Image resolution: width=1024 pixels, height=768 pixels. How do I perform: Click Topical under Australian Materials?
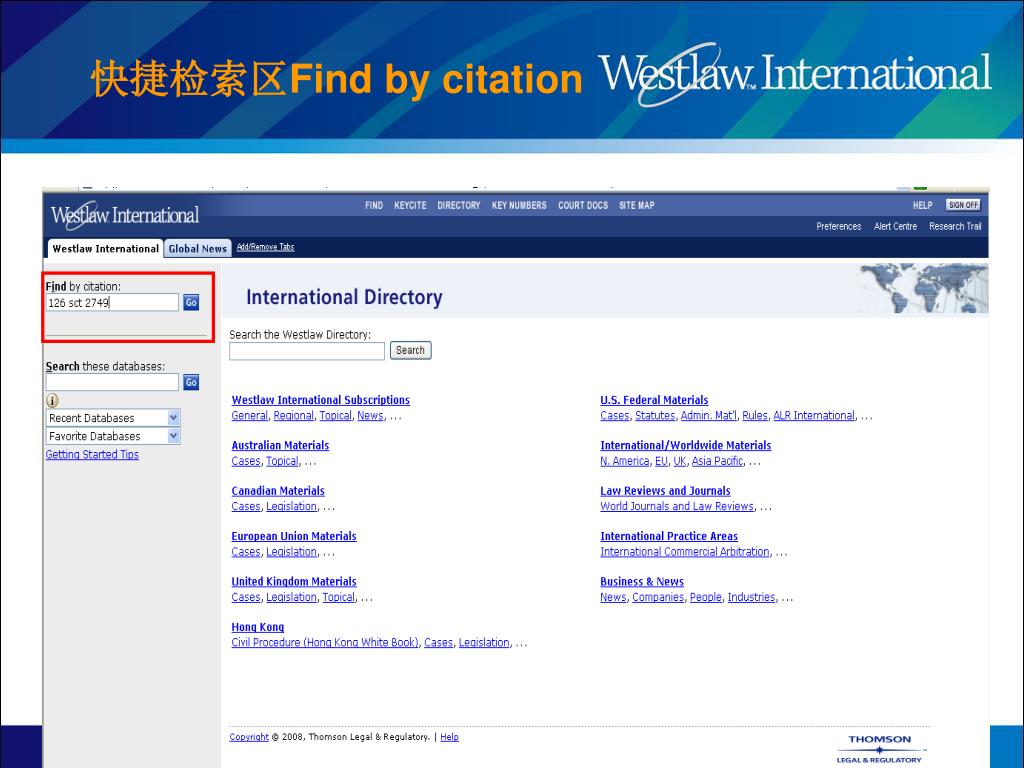click(x=282, y=461)
